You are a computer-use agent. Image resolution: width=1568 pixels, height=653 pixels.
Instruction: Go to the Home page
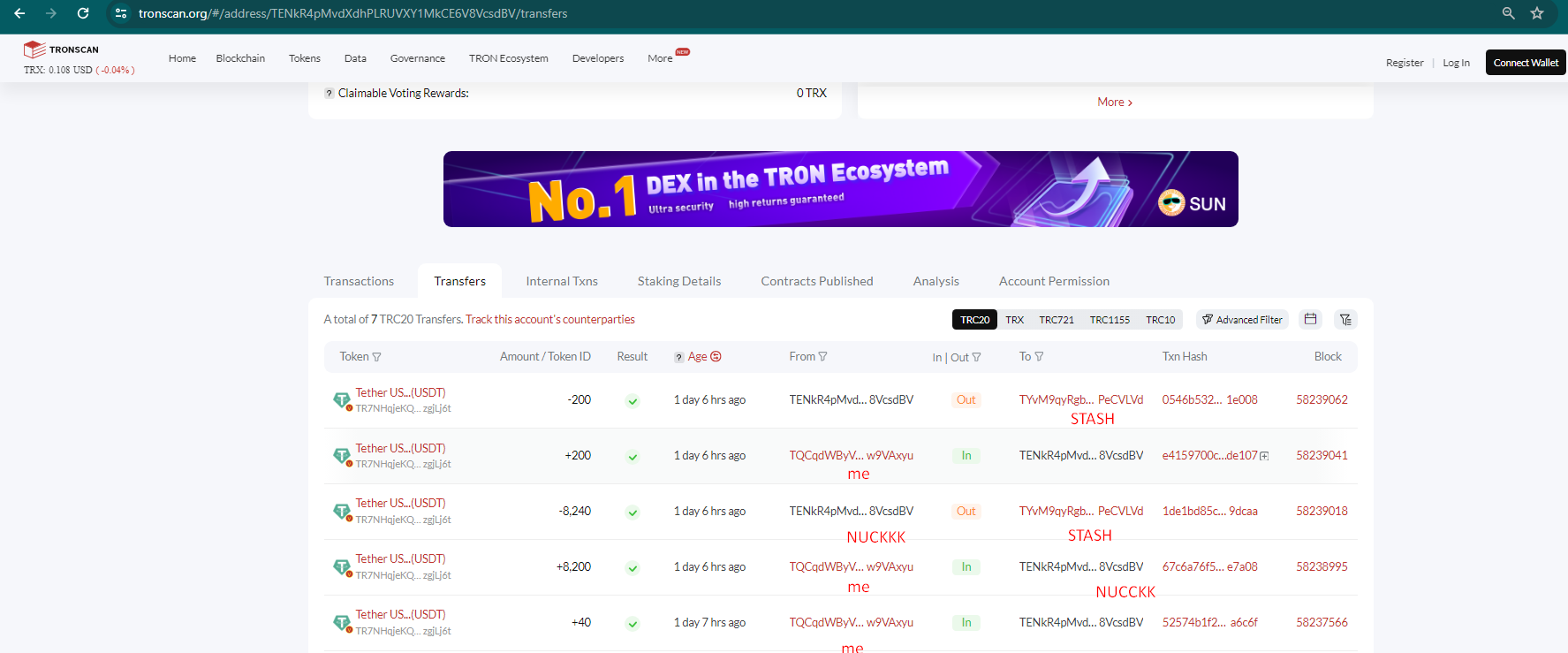click(x=182, y=58)
